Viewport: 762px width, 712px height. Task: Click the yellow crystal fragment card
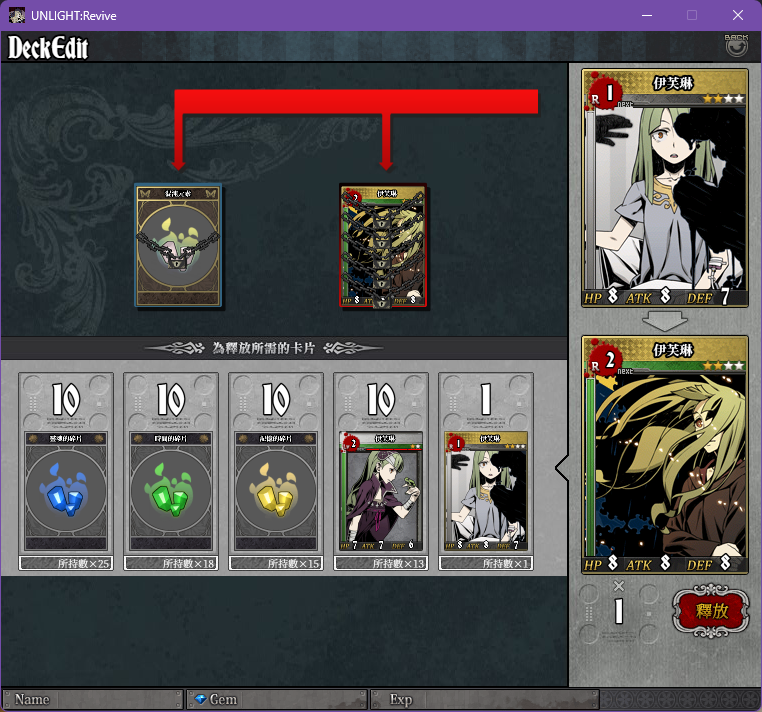click(276, 491)
